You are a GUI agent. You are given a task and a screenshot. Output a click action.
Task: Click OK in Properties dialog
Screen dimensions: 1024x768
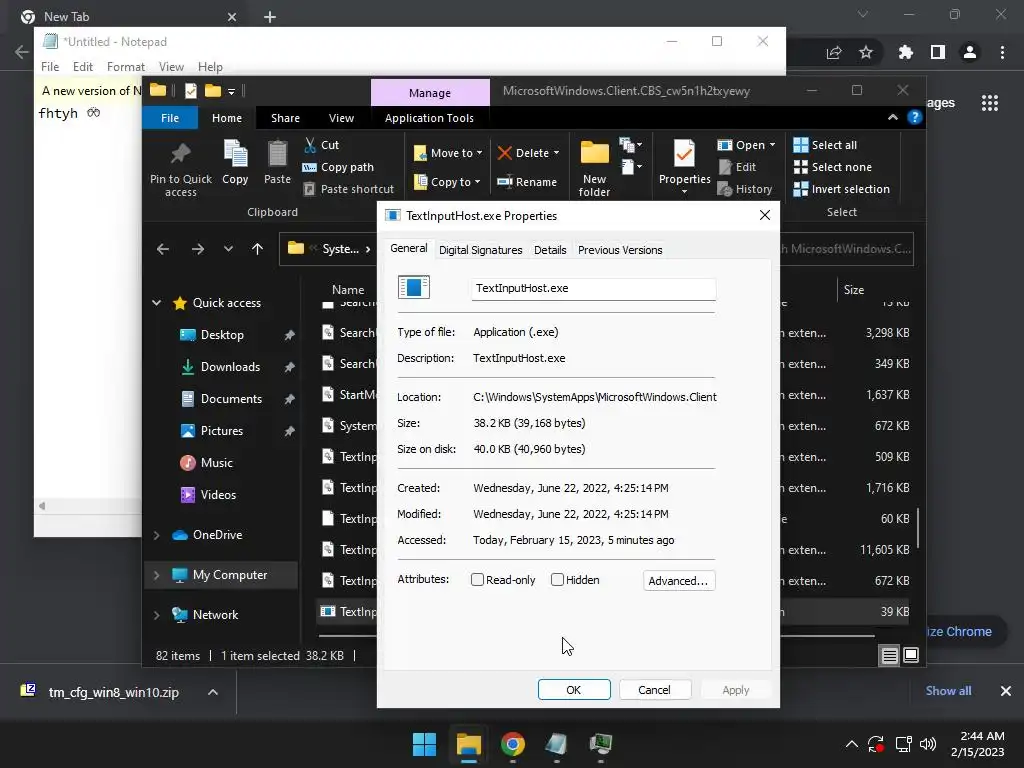[574, 690]
